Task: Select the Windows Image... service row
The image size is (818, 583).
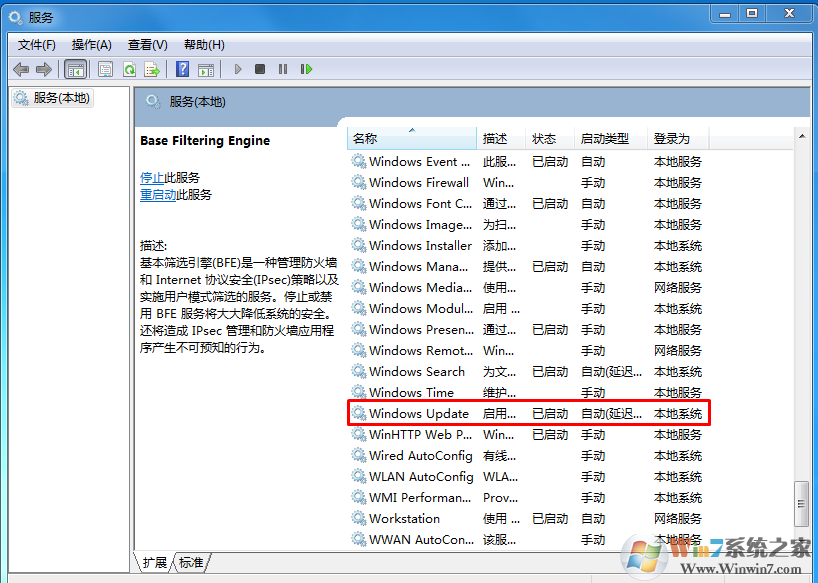Action: click(x=528, y=224)
